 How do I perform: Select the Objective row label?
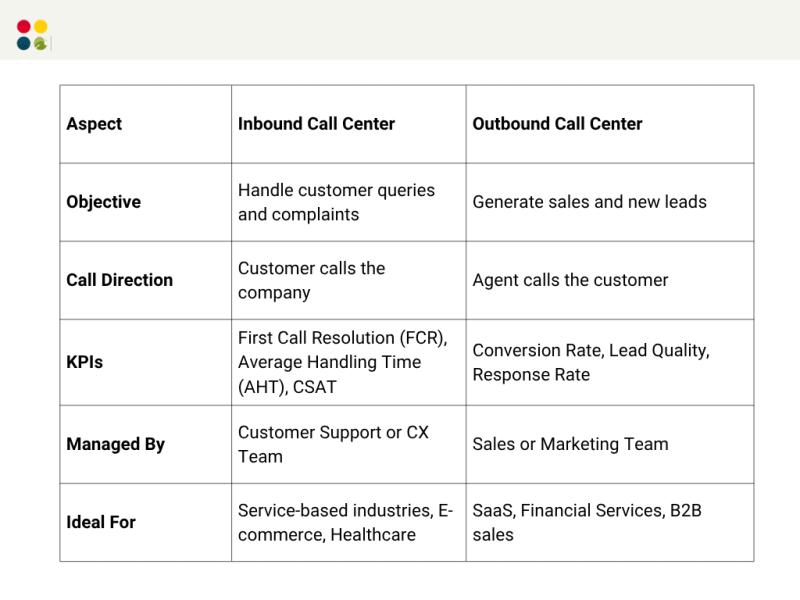click(103, 202)
